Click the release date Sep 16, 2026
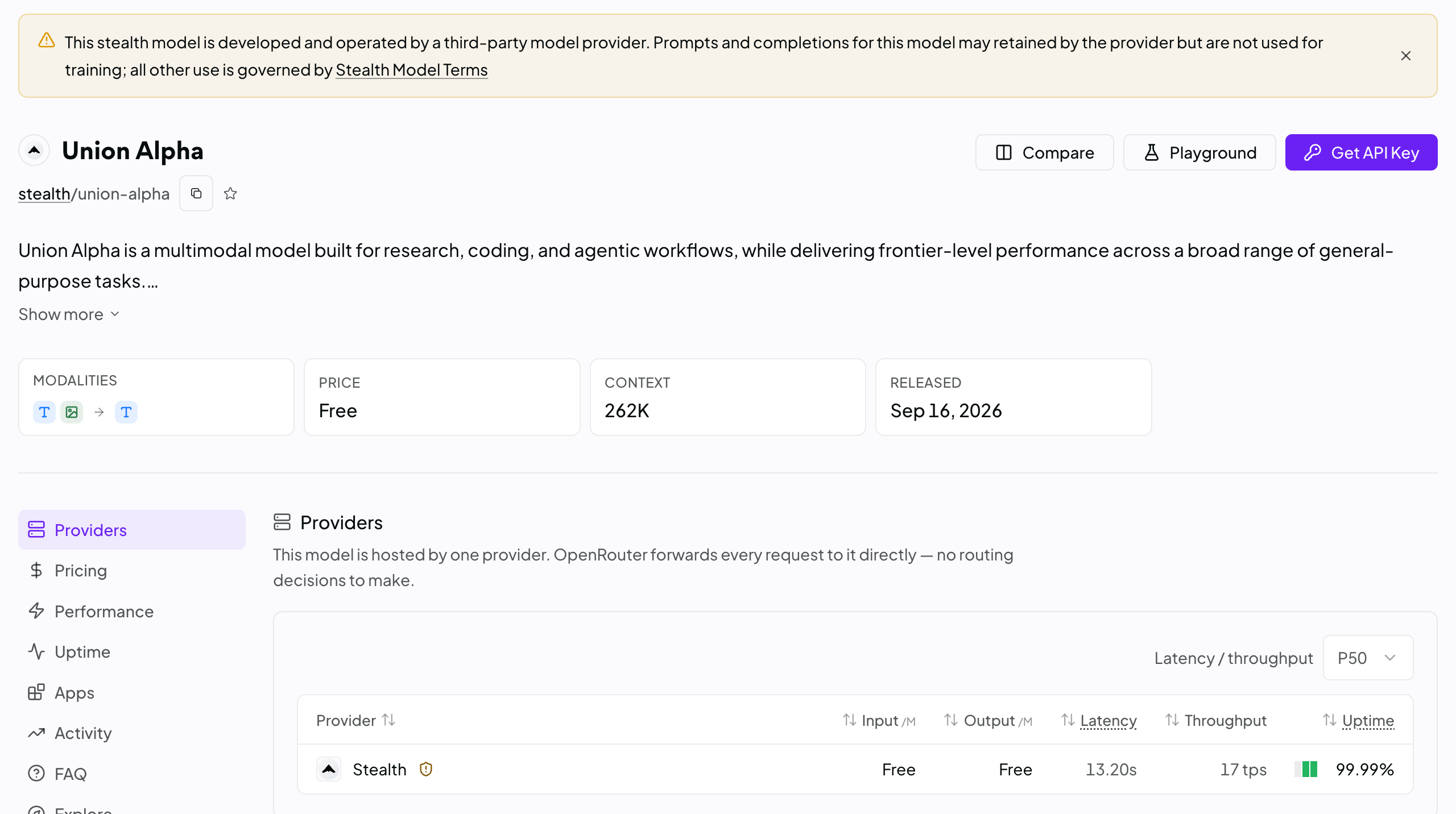Screen dimensions: 1456x814 point(946,410)
